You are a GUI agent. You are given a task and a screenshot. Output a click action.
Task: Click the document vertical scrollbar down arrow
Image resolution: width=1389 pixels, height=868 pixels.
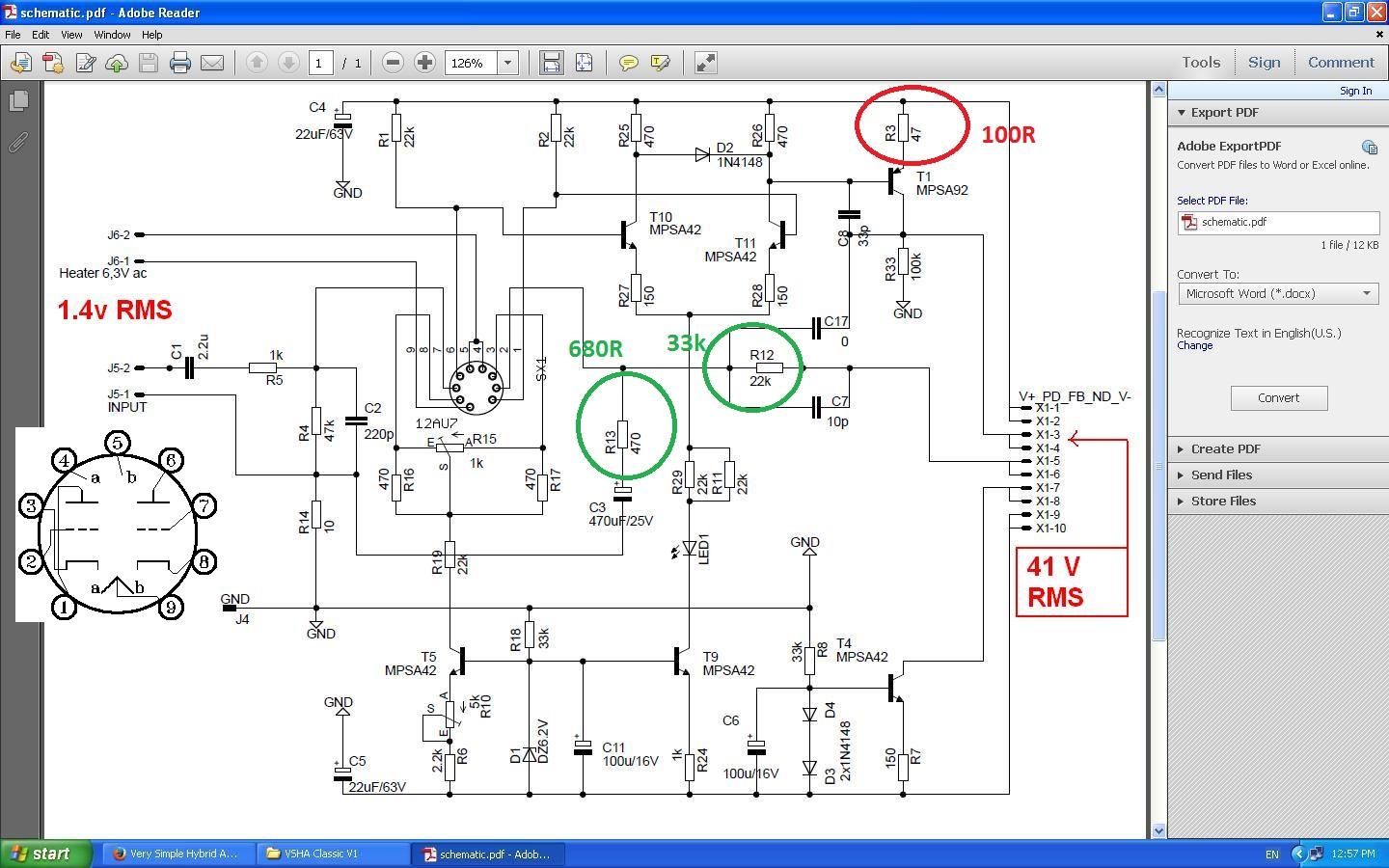coord(1158,830)
